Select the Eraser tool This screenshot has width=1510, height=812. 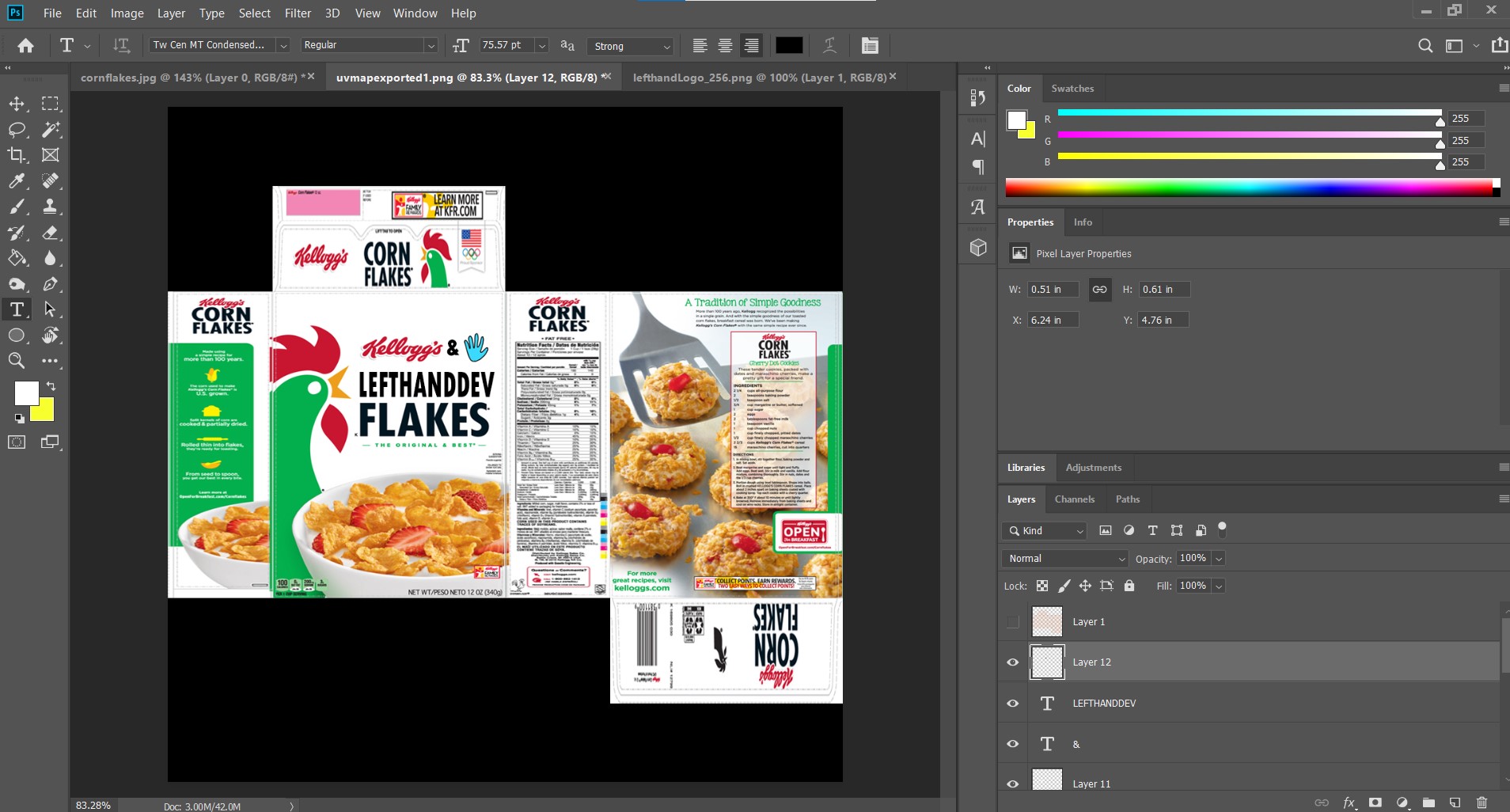50,233
